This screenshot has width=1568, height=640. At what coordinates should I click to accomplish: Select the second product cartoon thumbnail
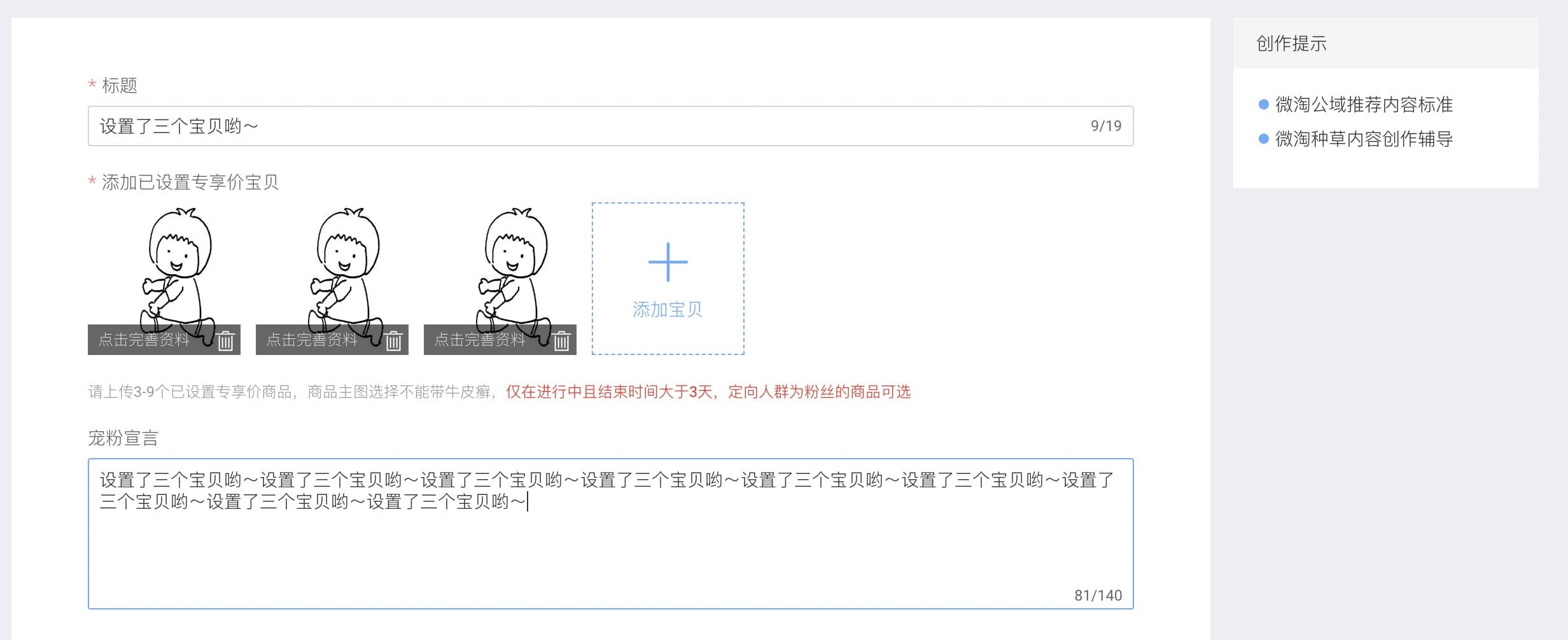[332, 279]
